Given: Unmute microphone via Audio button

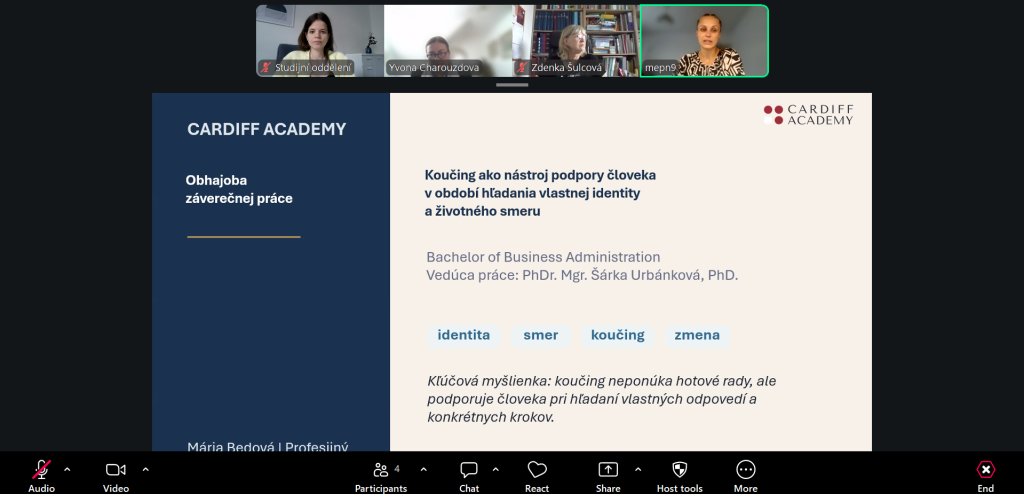Looking at the screenshot, I should (41, 476).
